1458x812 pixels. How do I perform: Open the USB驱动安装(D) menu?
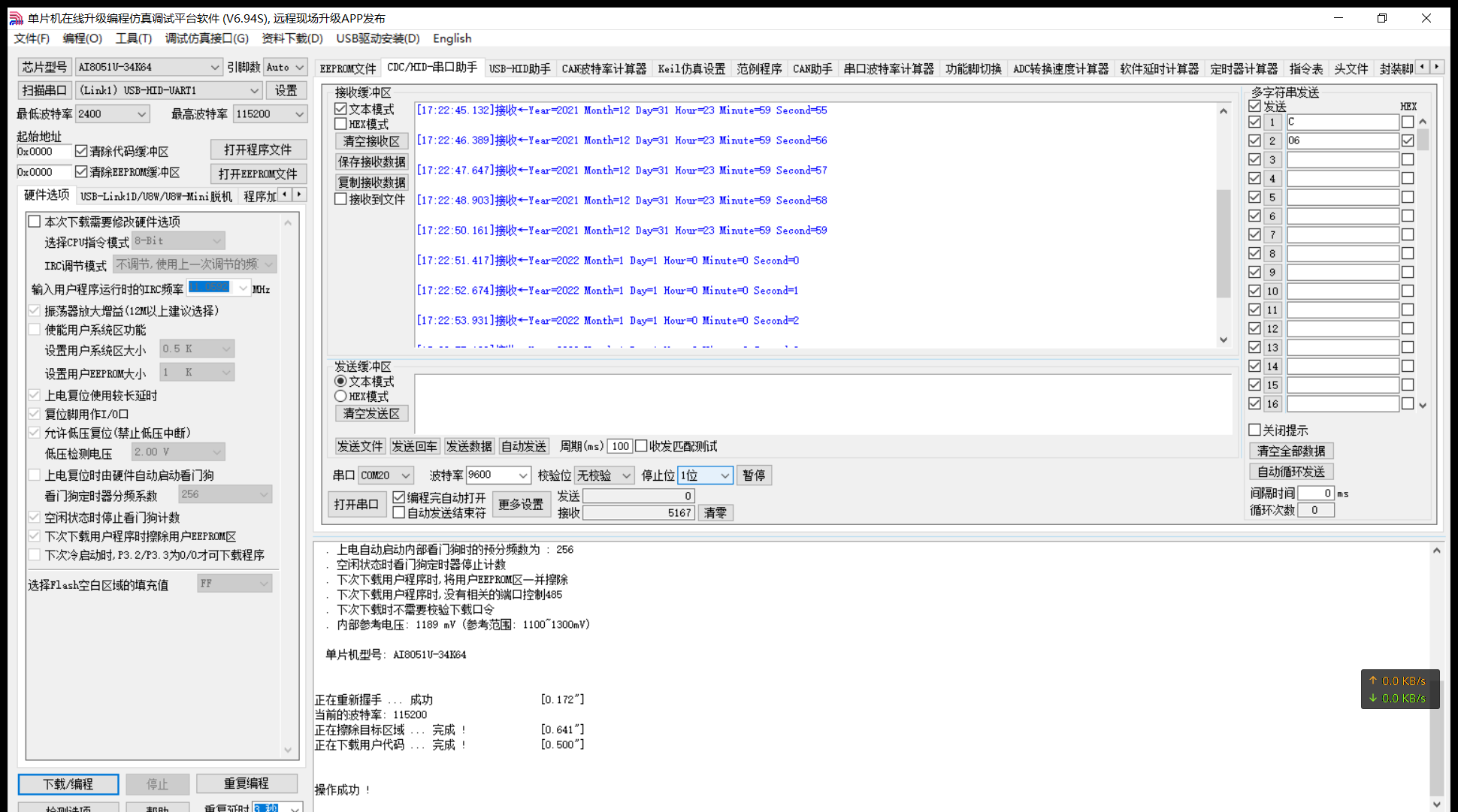tap(377, 38)
